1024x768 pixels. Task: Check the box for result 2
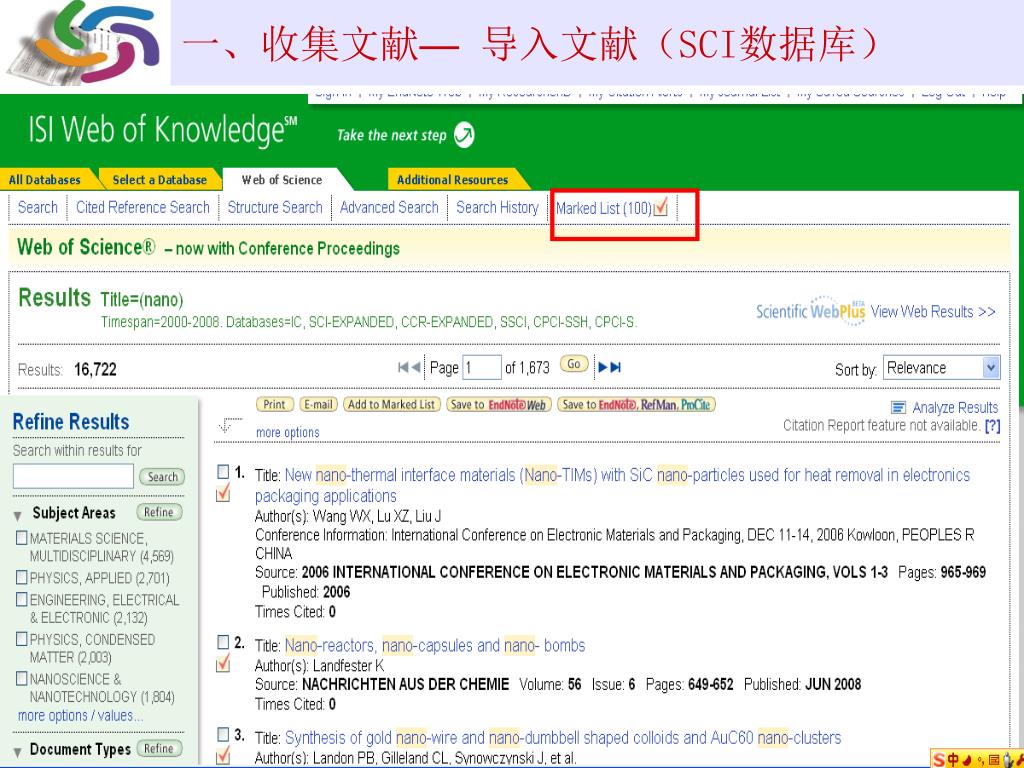(223, 643)
